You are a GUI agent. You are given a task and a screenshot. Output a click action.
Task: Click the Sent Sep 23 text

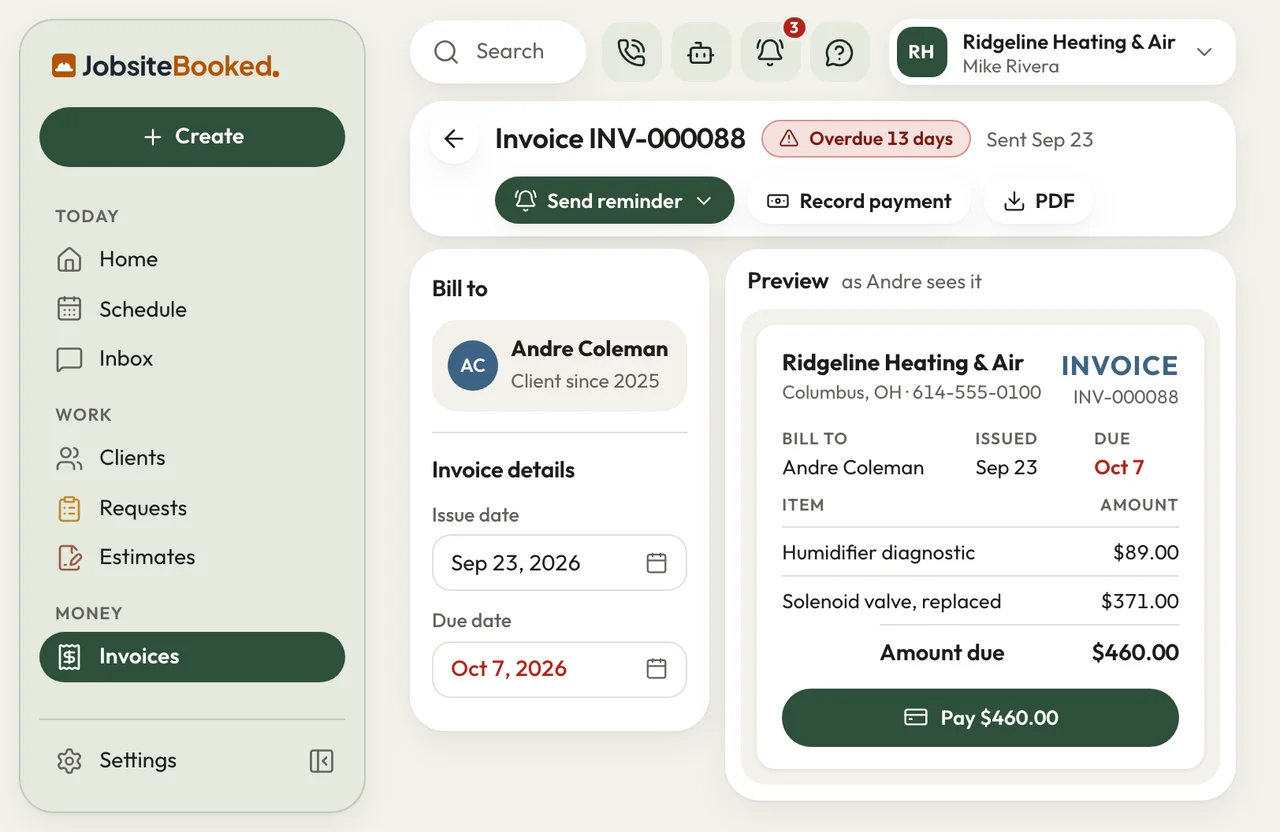click(x=1040, y=140)
